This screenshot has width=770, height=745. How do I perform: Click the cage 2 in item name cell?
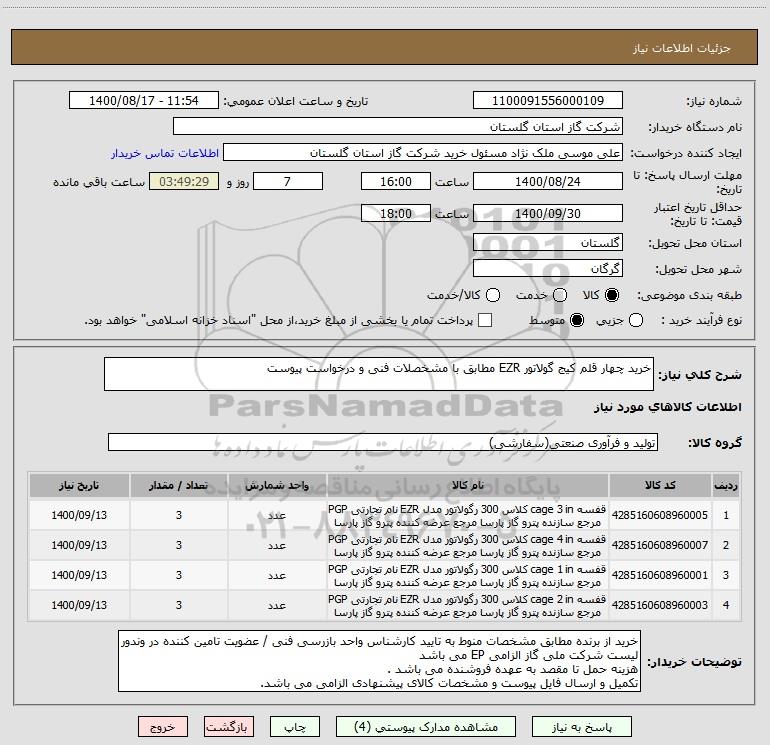click(x=468, y=605)
